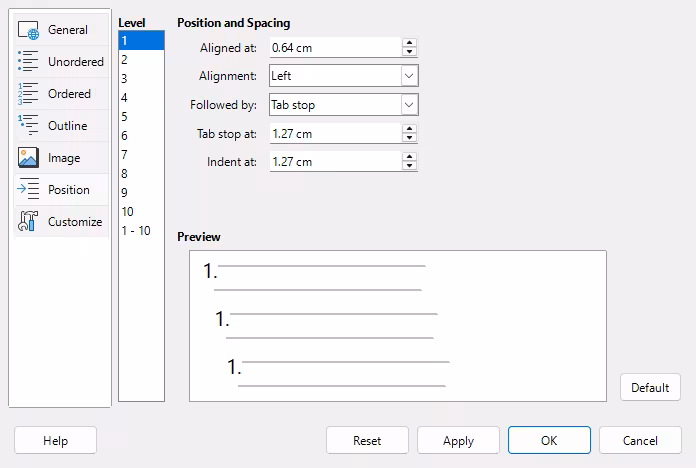Open Help for this dialog

click(x=55, y=440)
